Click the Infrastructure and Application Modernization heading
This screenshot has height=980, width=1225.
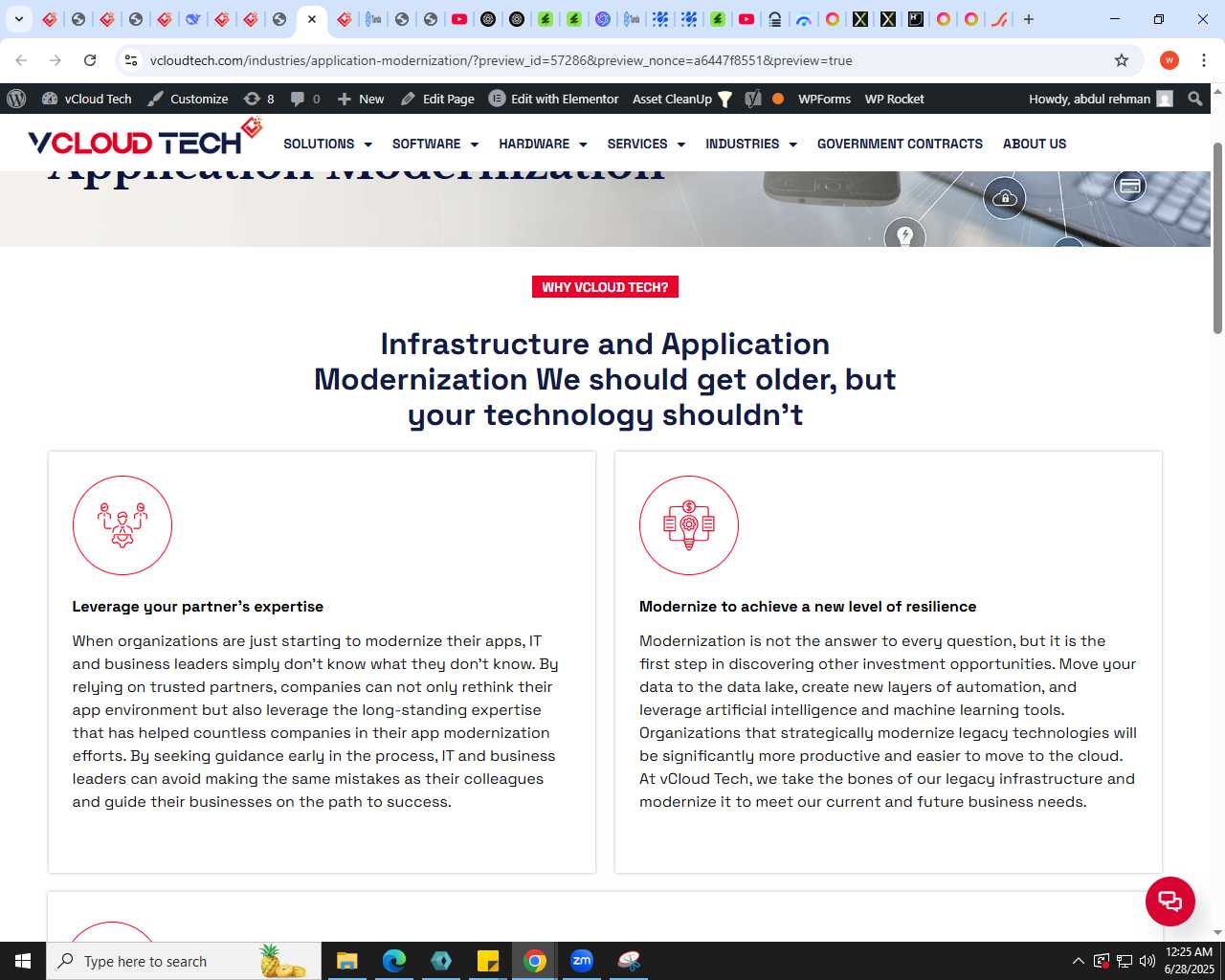(x=605, y=379)
